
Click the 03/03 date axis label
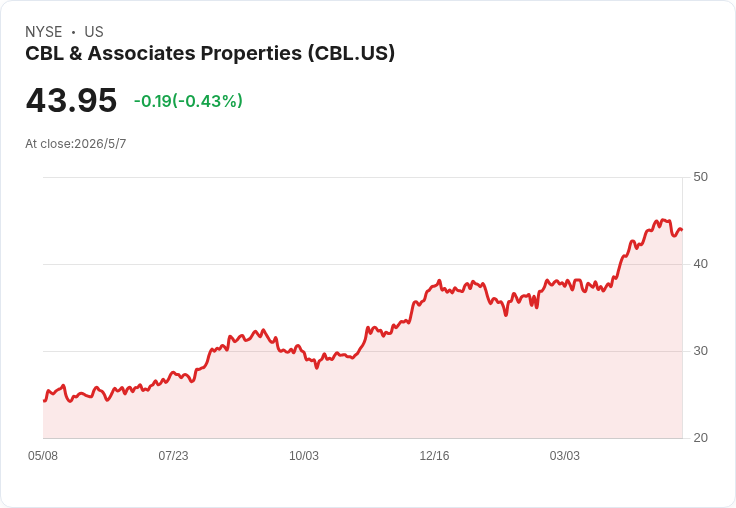click(x=565, y=456)
